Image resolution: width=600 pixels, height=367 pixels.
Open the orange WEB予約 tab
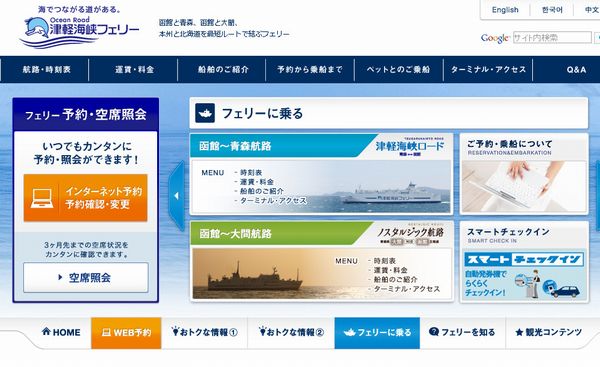click(126, 333)
